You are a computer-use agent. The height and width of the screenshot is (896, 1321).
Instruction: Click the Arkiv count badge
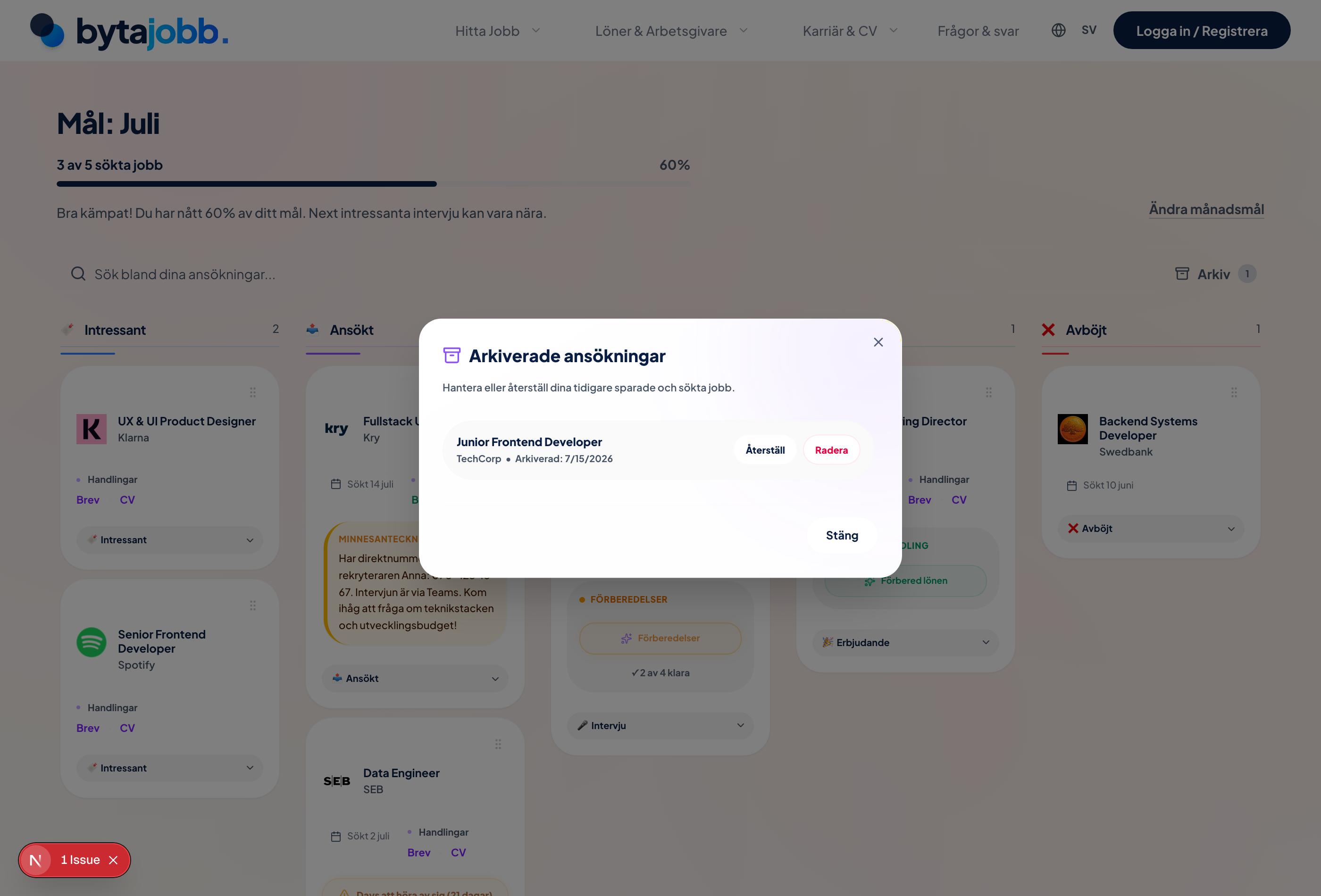coord(1247,274)
